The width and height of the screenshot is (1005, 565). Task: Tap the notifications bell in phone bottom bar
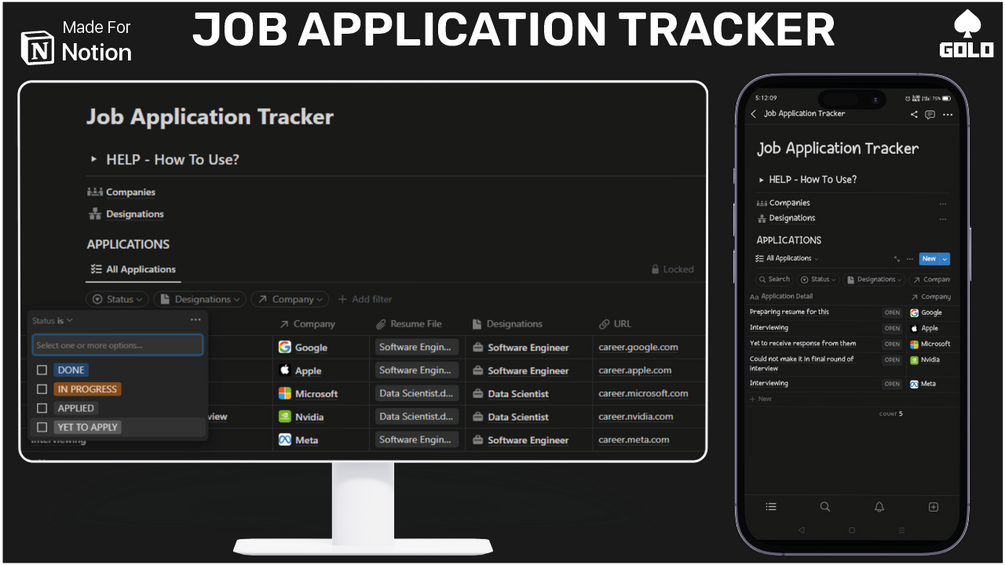click(879, 507)
